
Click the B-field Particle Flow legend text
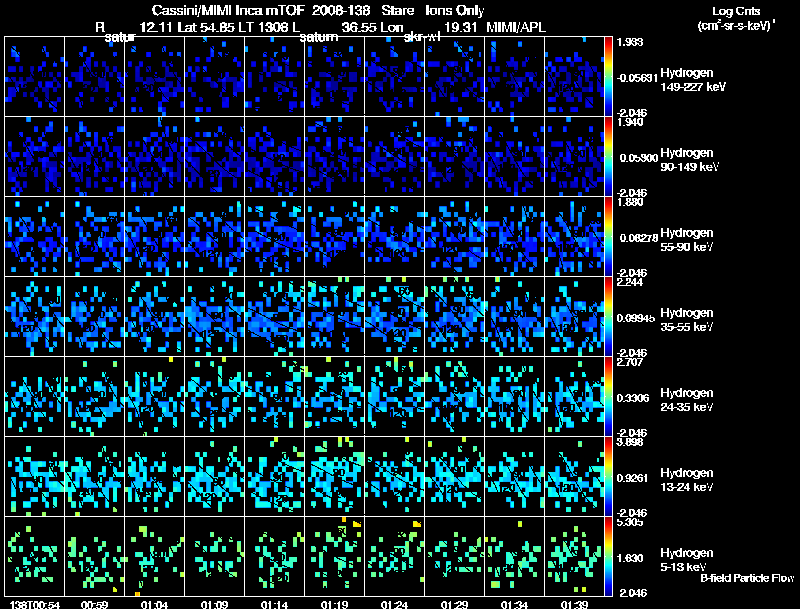(746, 578)
